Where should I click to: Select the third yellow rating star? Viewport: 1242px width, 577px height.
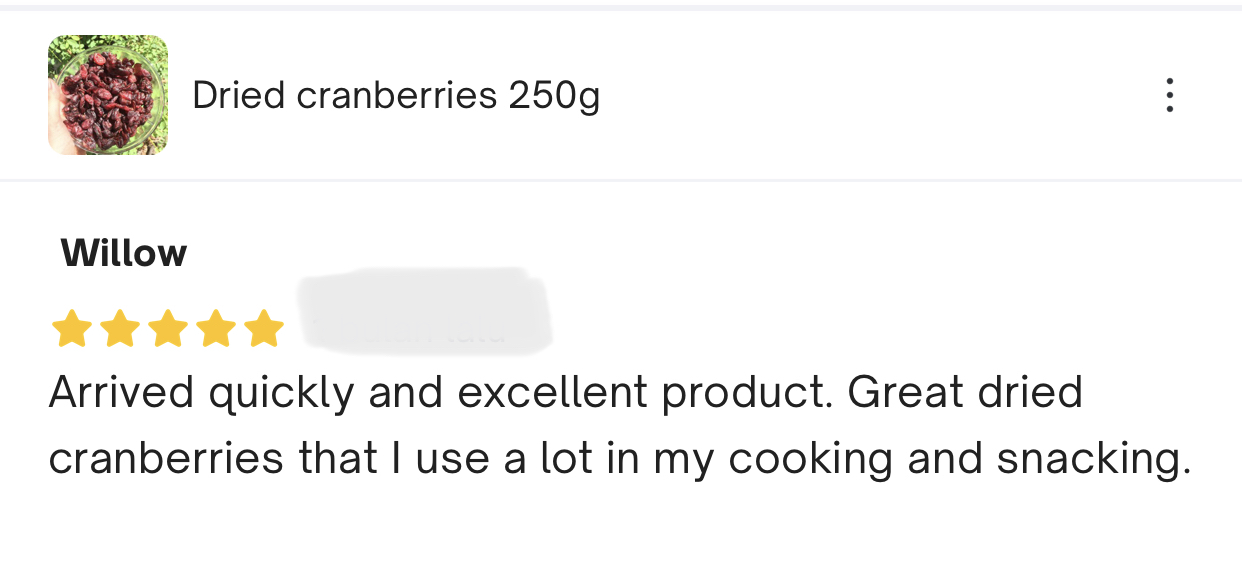pos(167,328)
